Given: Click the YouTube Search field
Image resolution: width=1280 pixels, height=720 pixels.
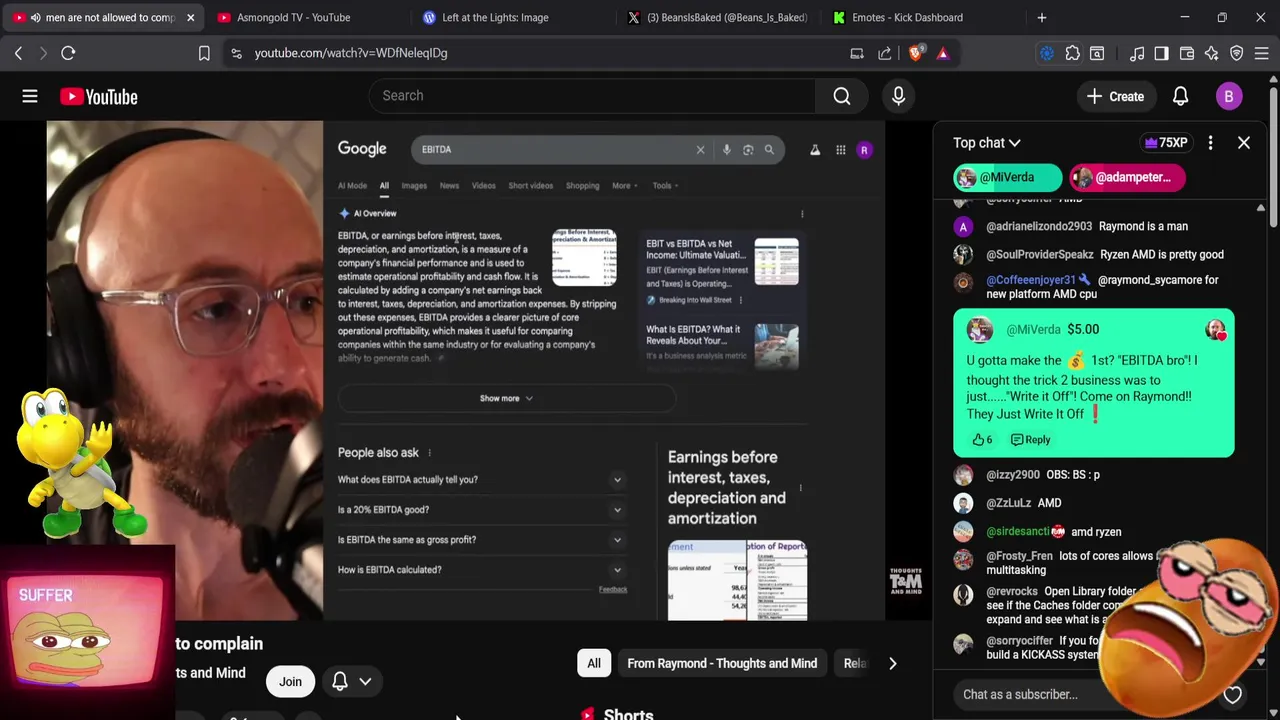Looking at the screenshot, I should pyautogui.click(x=592, y=95).
